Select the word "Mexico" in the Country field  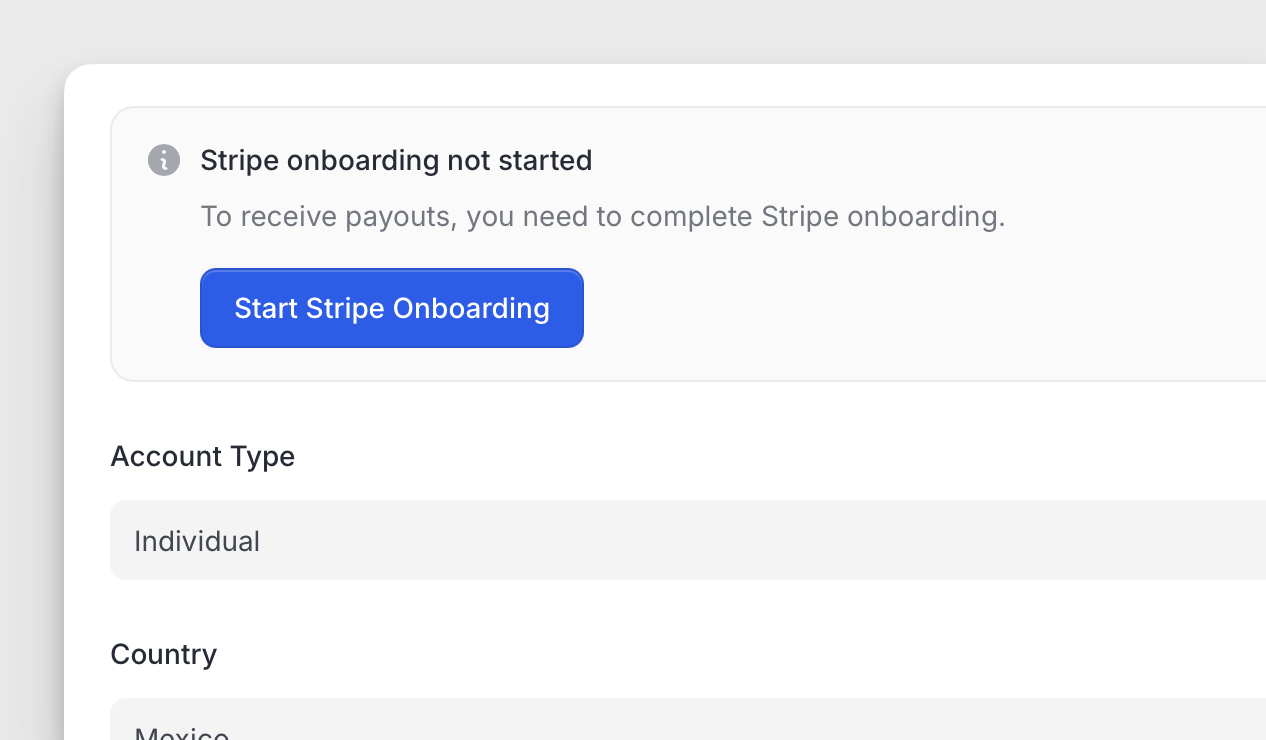[182, 734]
